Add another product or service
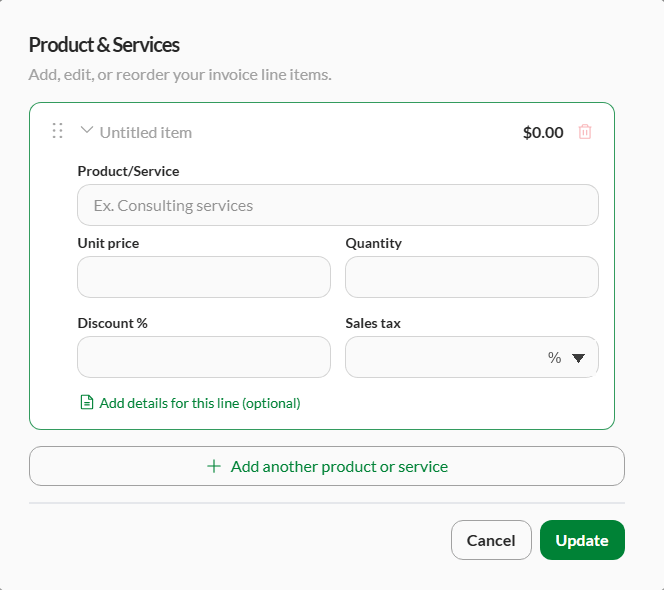 327,466
